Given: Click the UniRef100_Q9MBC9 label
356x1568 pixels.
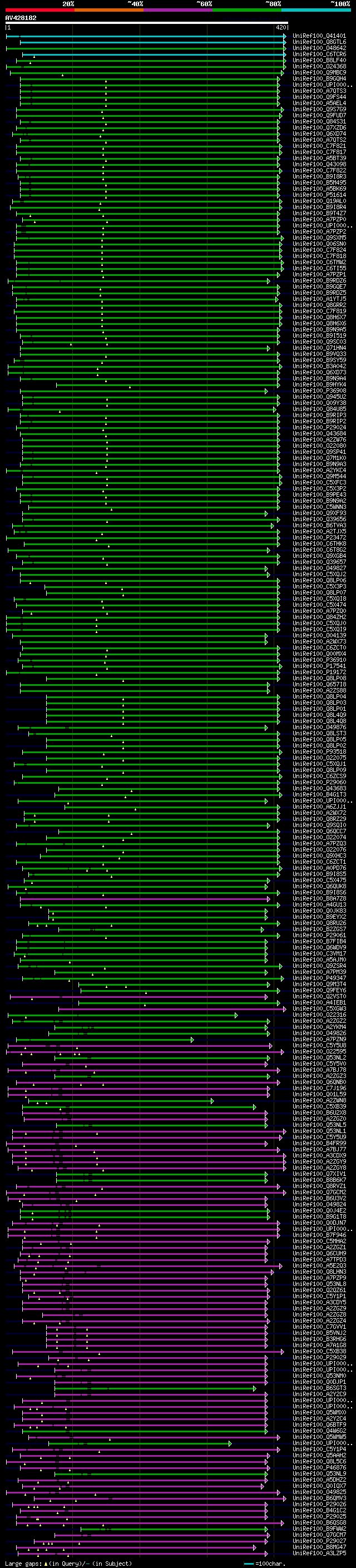Looking at the screenshot, I should click(319, 72).
